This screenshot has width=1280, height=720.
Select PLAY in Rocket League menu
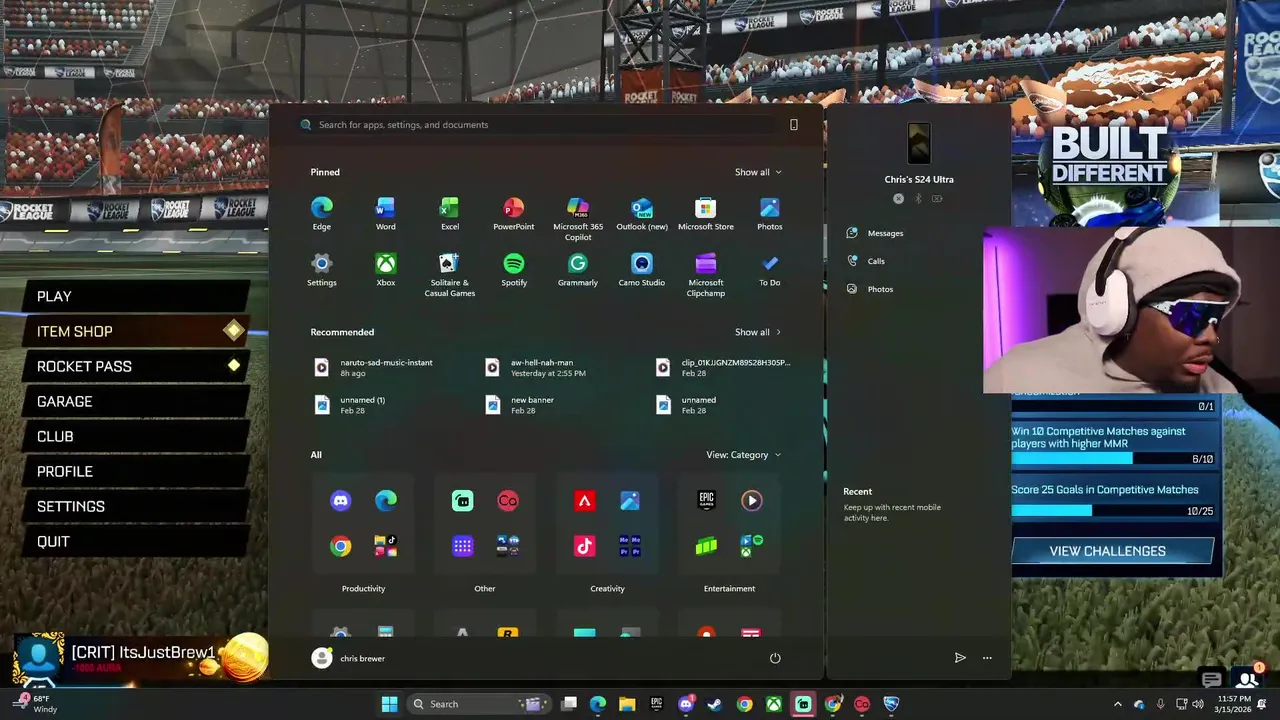[x=136, y=296]
